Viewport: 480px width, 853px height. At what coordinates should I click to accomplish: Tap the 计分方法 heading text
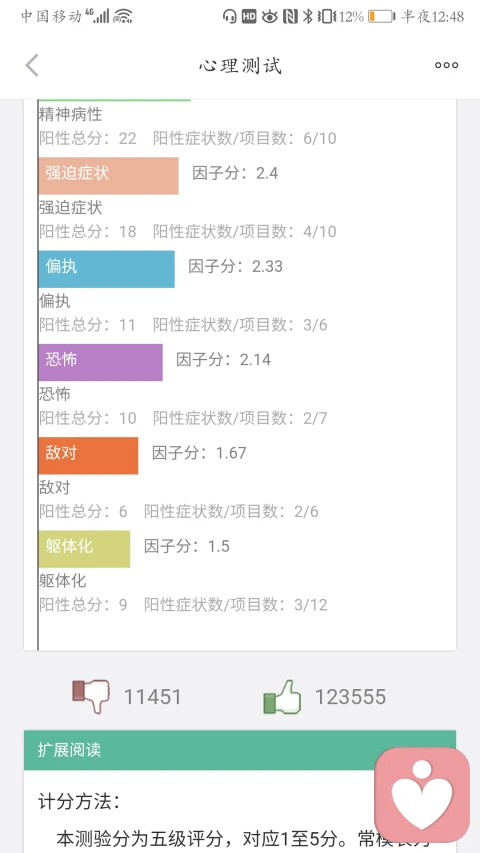(x=79, y=801)
